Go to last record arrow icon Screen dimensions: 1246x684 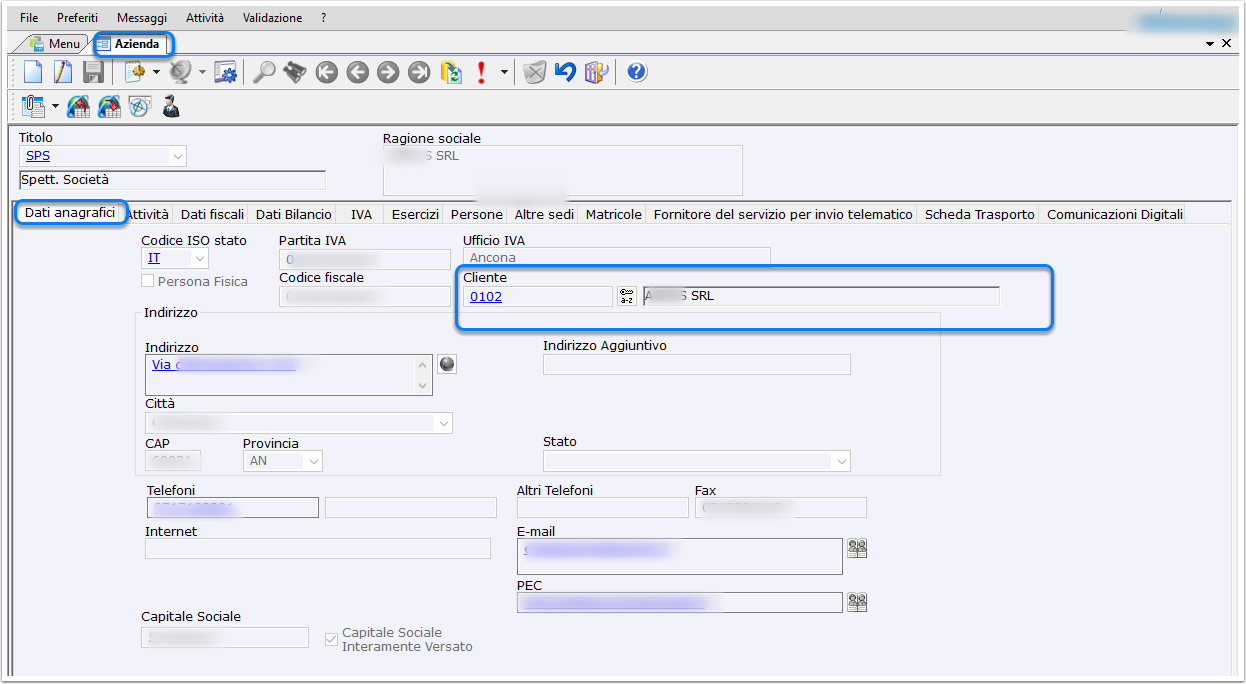(419, 72)
